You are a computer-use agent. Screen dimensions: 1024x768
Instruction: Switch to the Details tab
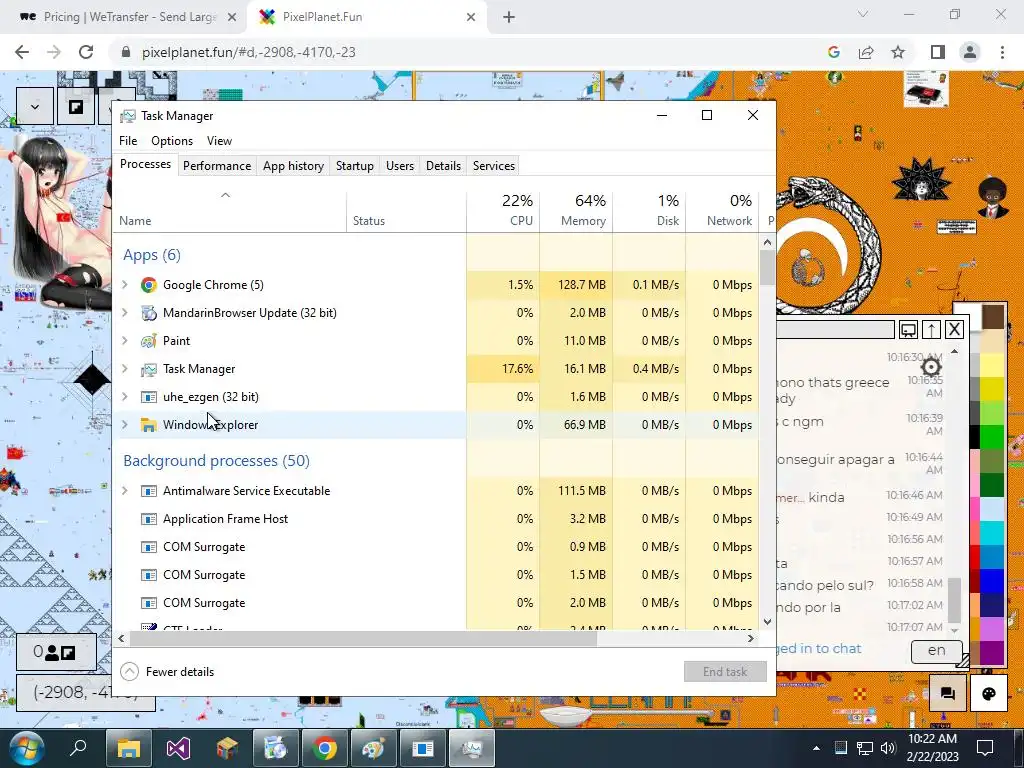point(443,166)
